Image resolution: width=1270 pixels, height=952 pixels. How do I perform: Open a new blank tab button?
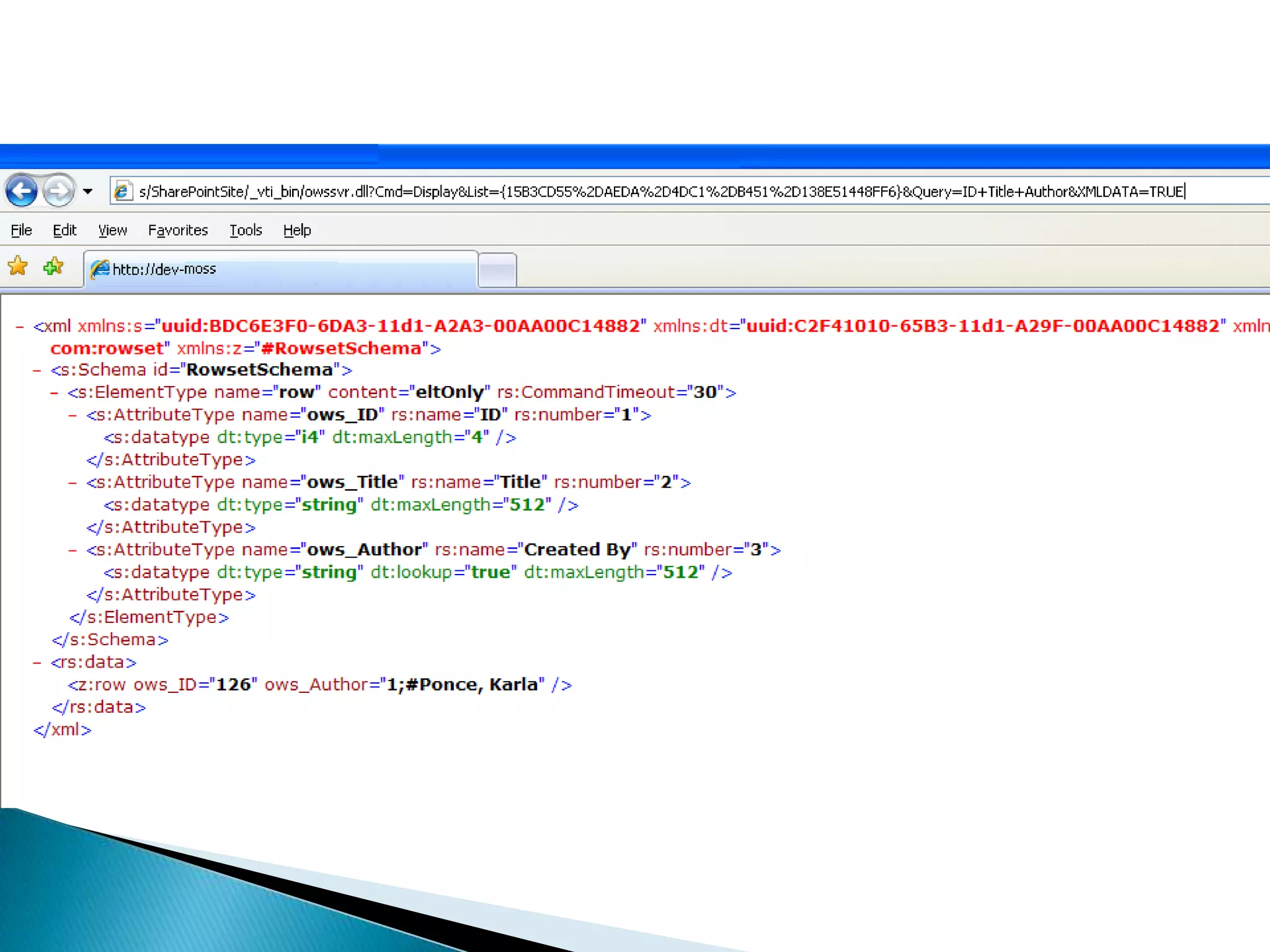(497, 270)
